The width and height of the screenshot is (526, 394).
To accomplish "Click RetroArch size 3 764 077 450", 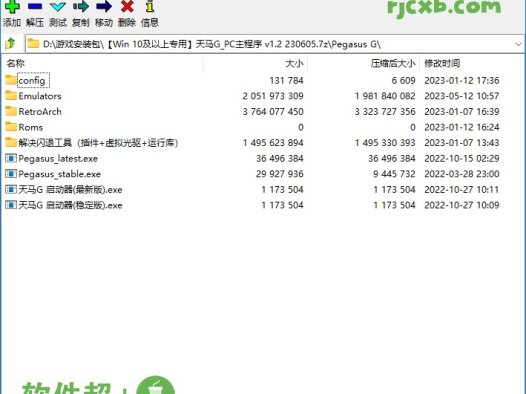I will click(273, 111).
